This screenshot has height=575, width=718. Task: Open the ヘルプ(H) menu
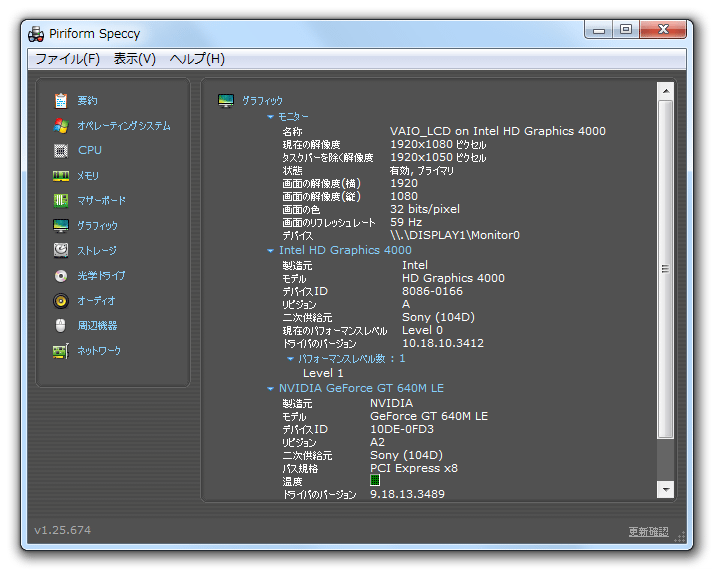(197, 59)
